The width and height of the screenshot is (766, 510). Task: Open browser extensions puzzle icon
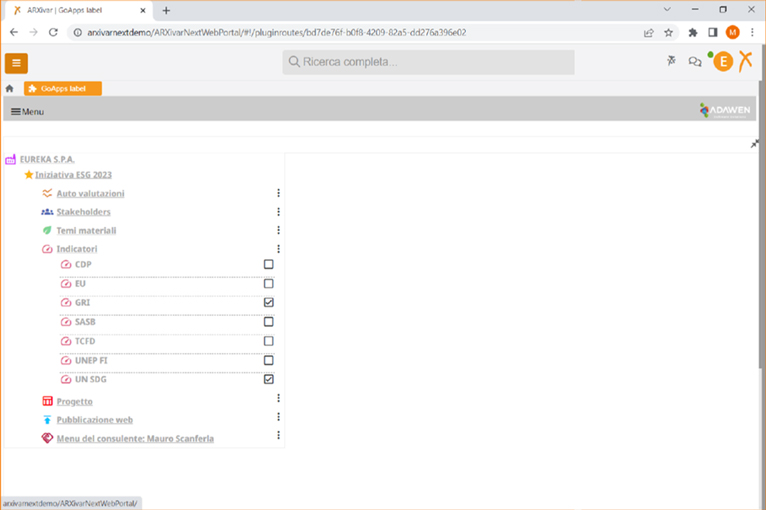692,32
